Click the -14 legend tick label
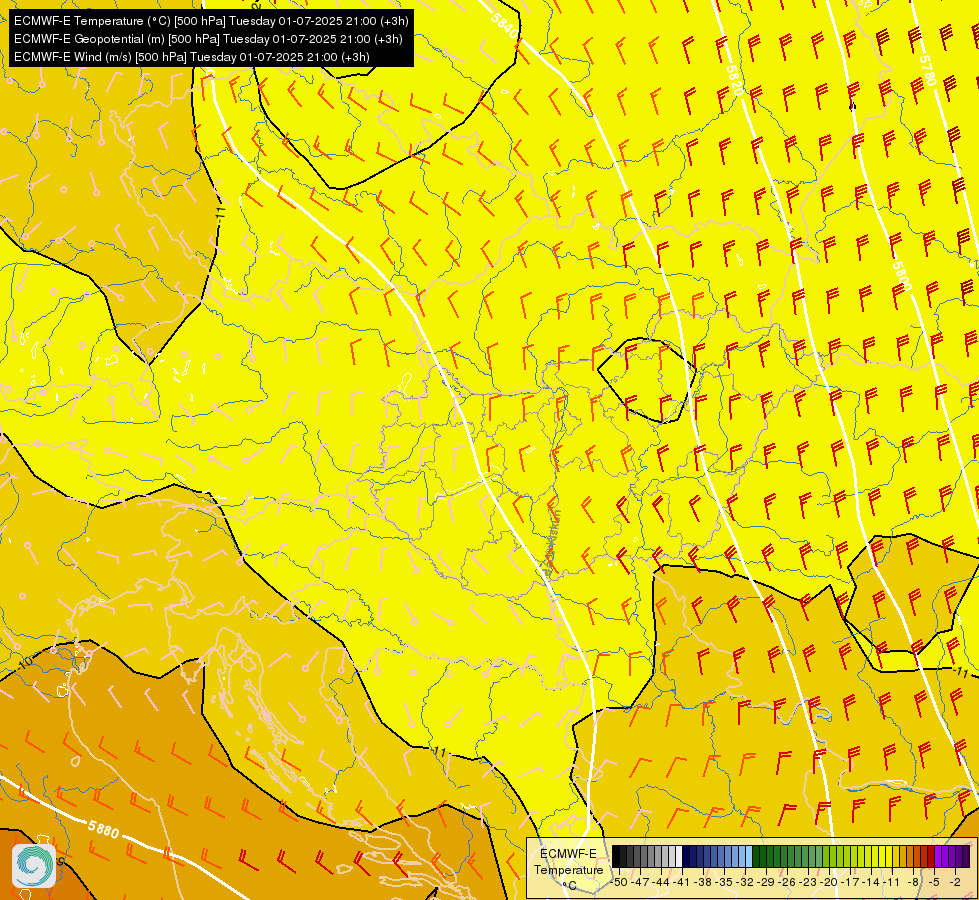 (x=871, y=882)
